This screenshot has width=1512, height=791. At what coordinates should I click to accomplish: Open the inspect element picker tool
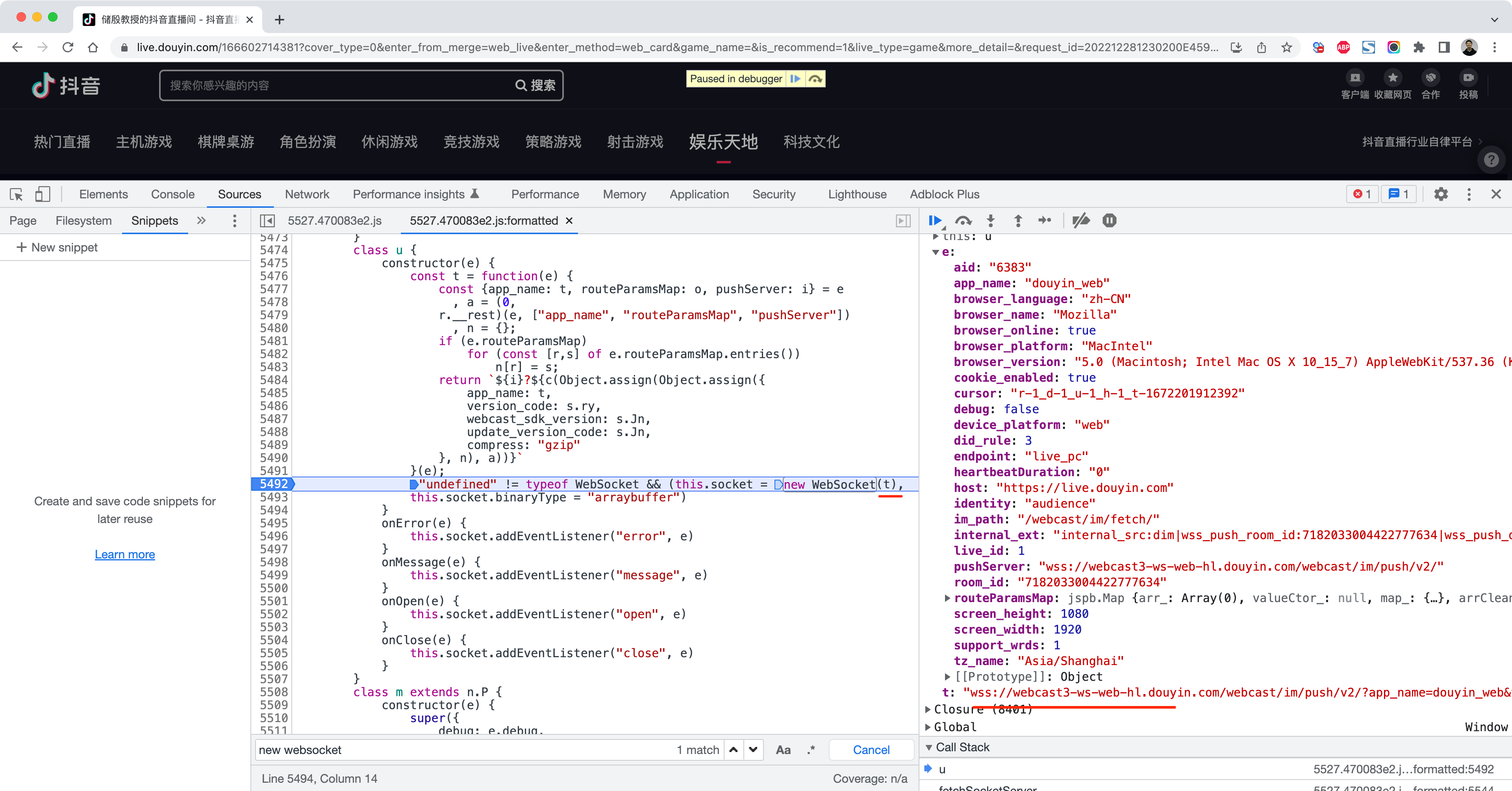[x=17, y=194]
